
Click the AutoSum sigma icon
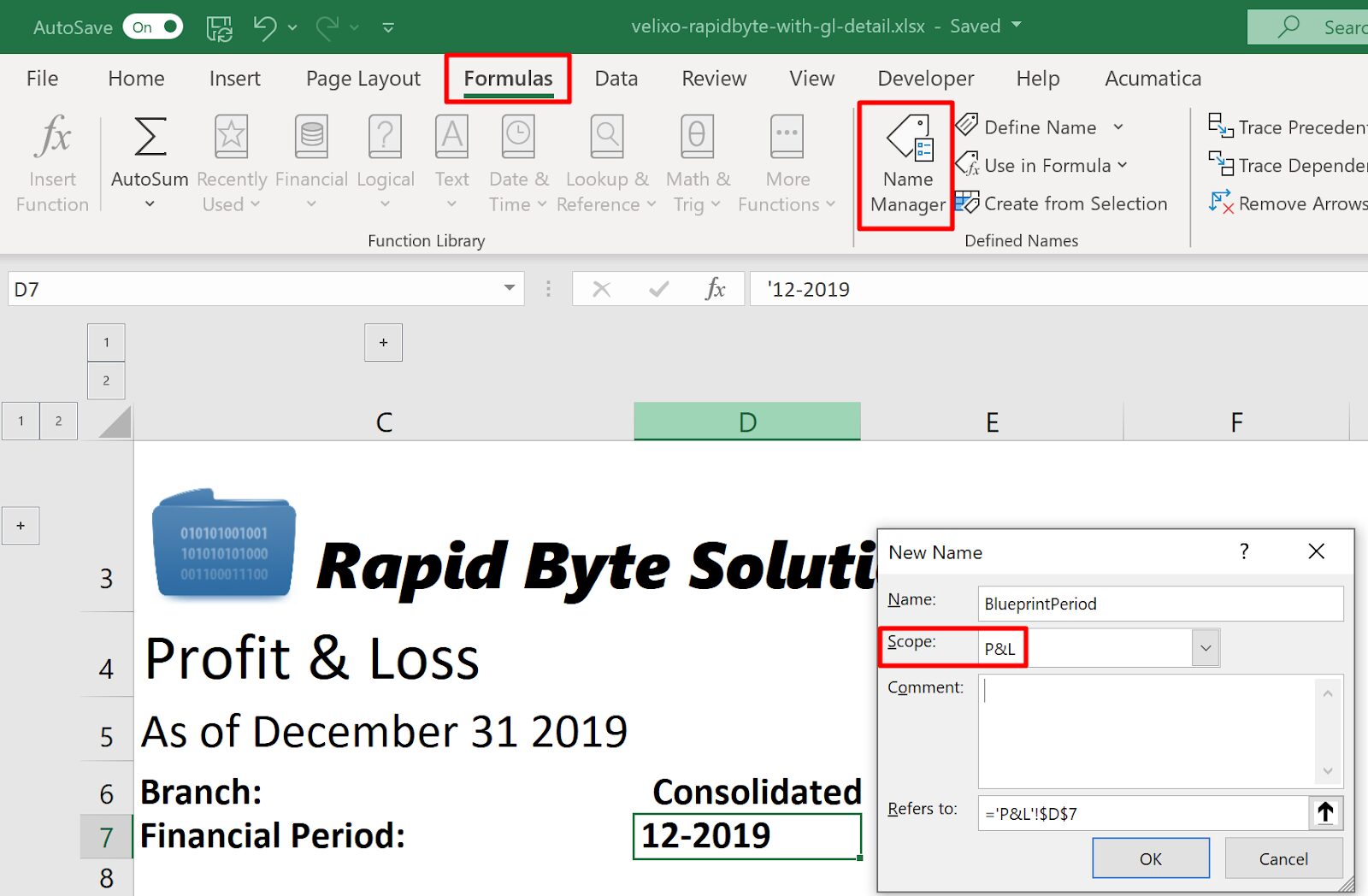150,136
